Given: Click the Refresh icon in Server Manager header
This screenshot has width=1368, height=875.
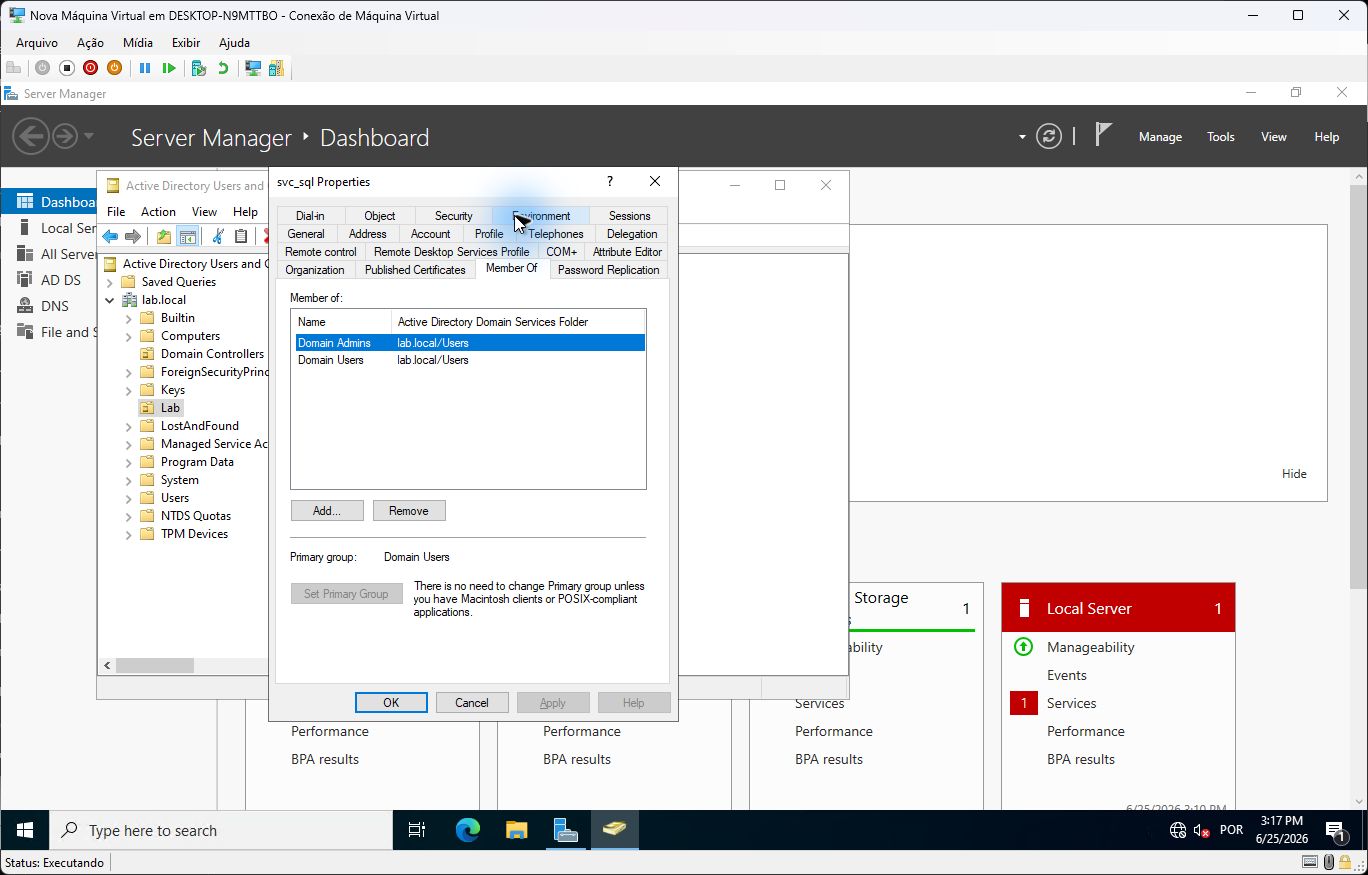Looking at the screenshot, I should tap(1049, 137).
